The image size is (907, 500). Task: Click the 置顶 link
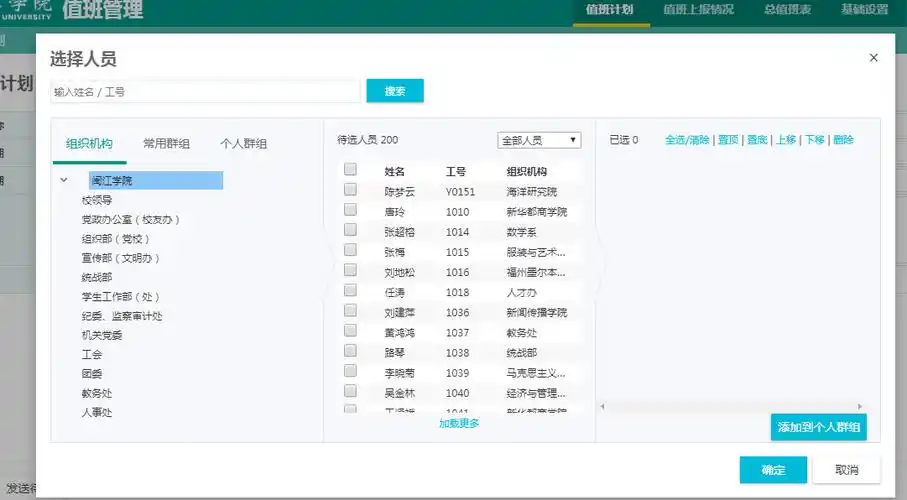[728, 139]
